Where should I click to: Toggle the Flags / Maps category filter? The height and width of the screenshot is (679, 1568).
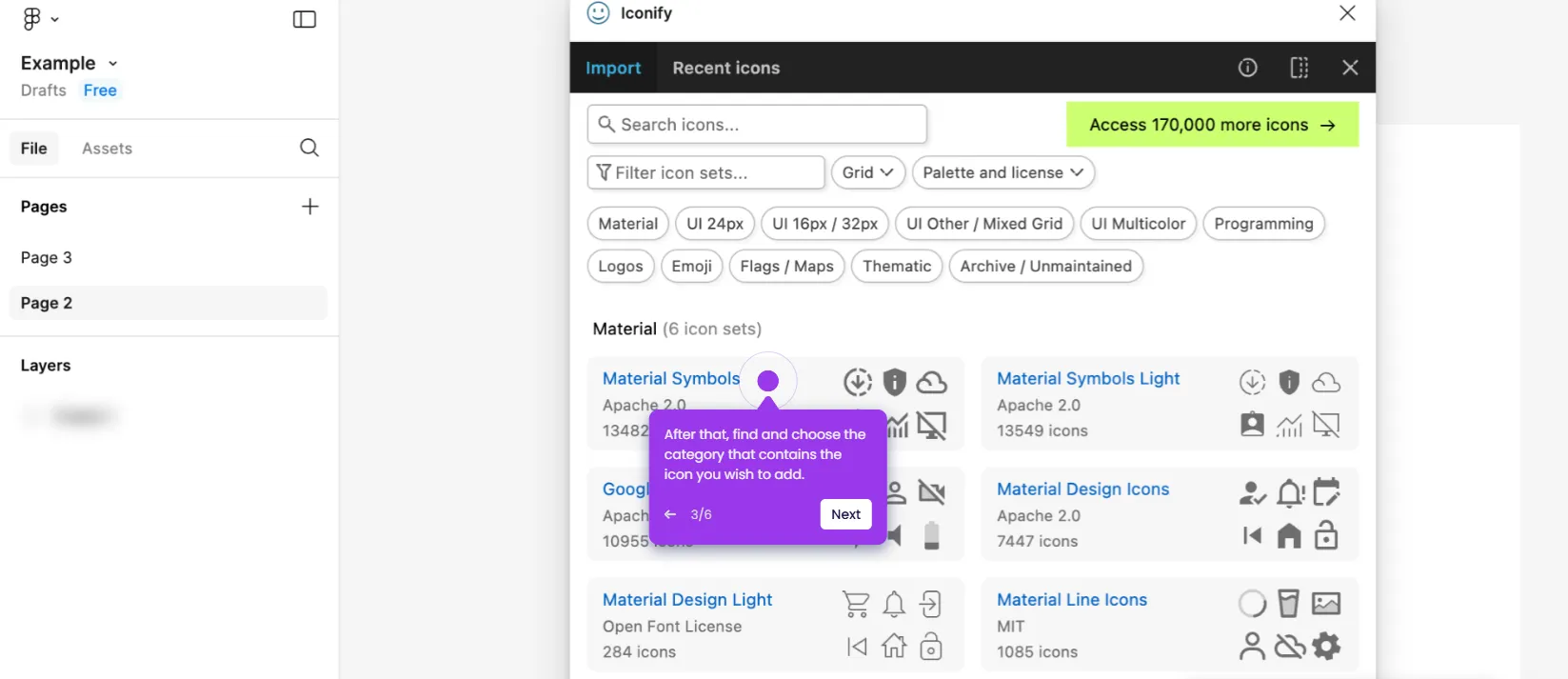tap(787, 267)
